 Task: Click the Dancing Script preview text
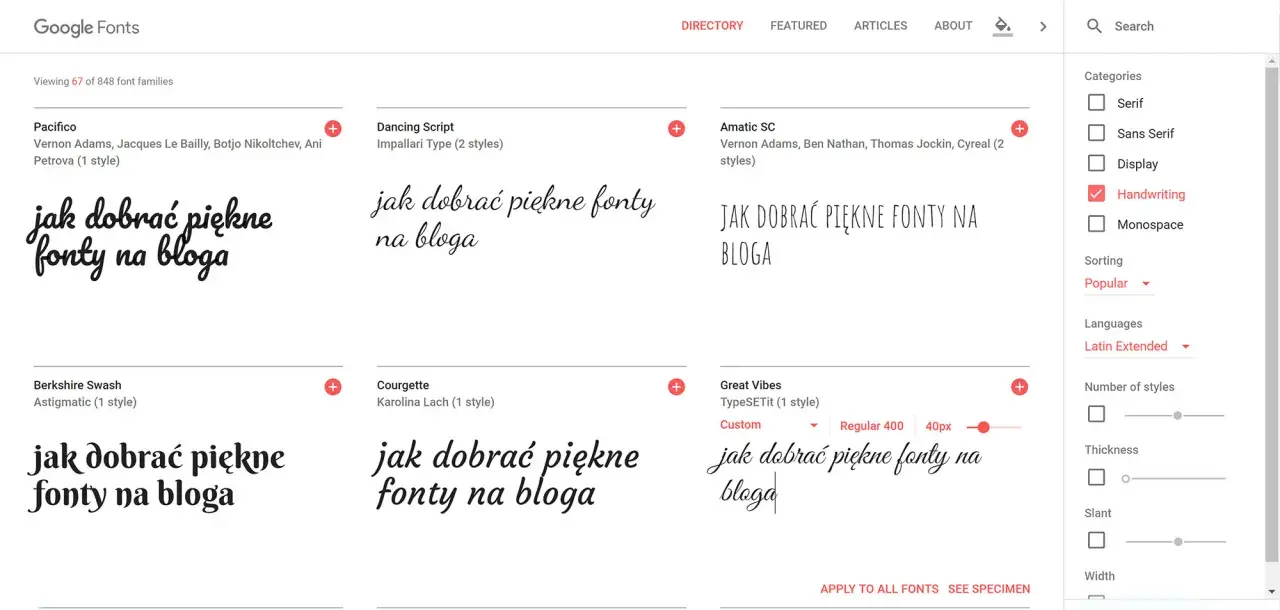513,219
